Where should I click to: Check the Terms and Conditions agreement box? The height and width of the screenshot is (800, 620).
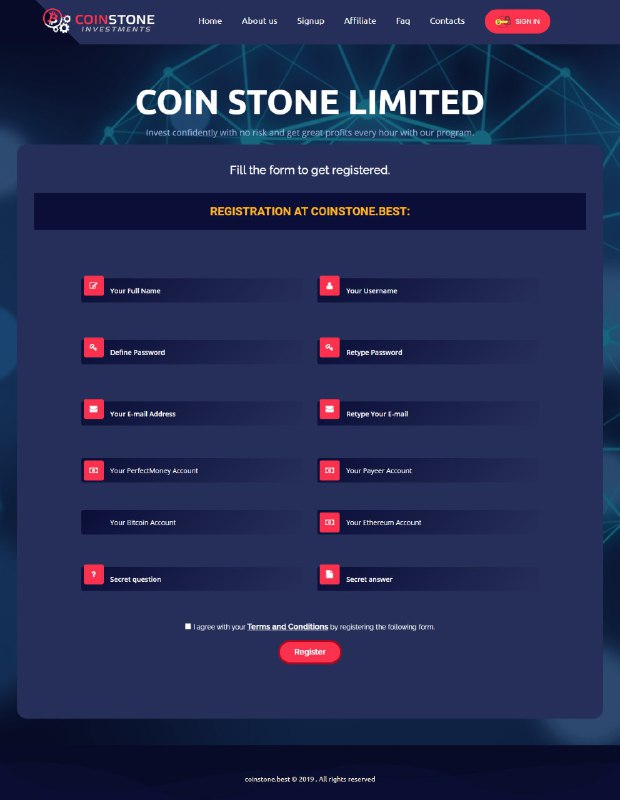tap(188, 626)
